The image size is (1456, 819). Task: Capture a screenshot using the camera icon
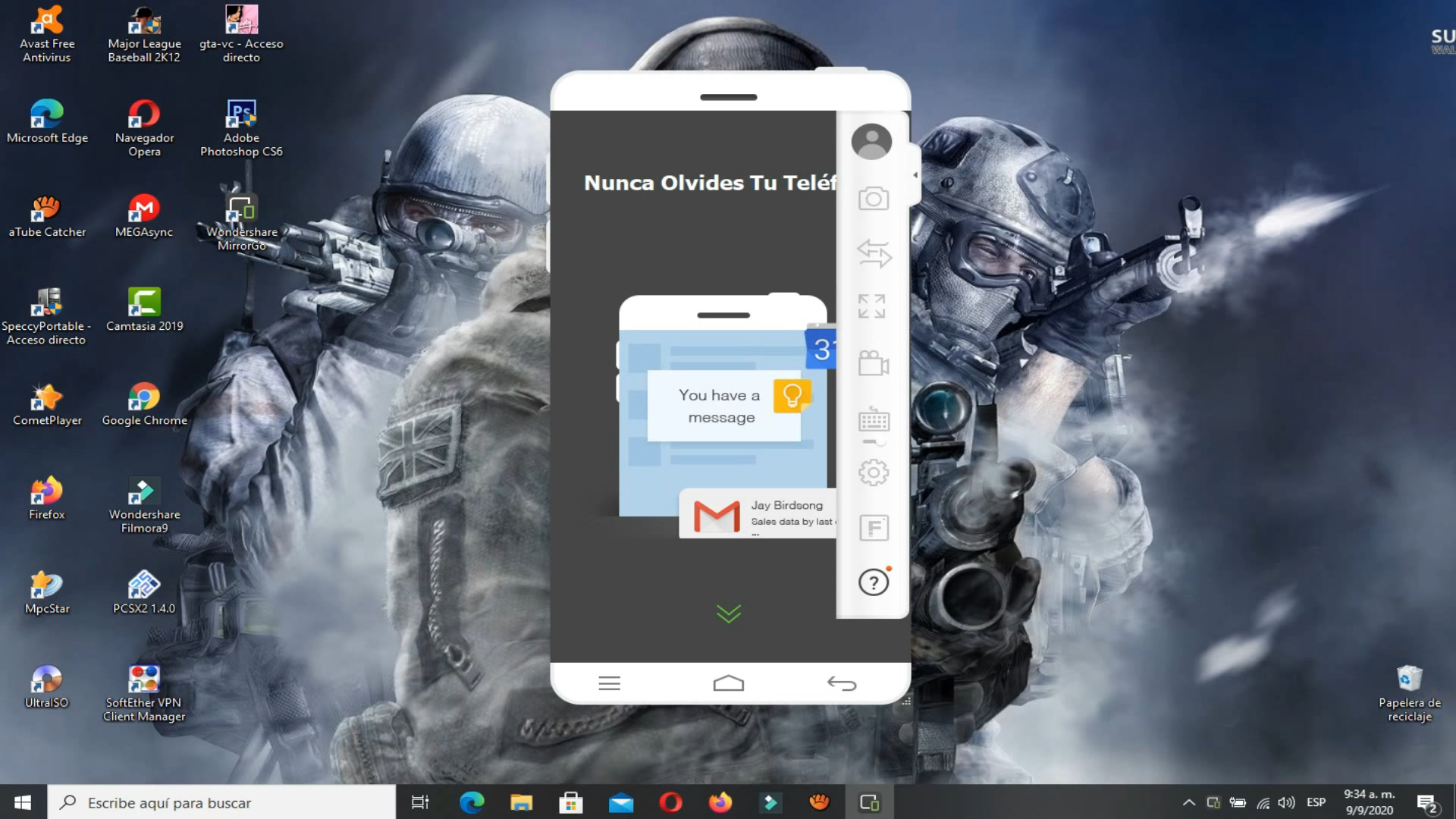(873, 199)
